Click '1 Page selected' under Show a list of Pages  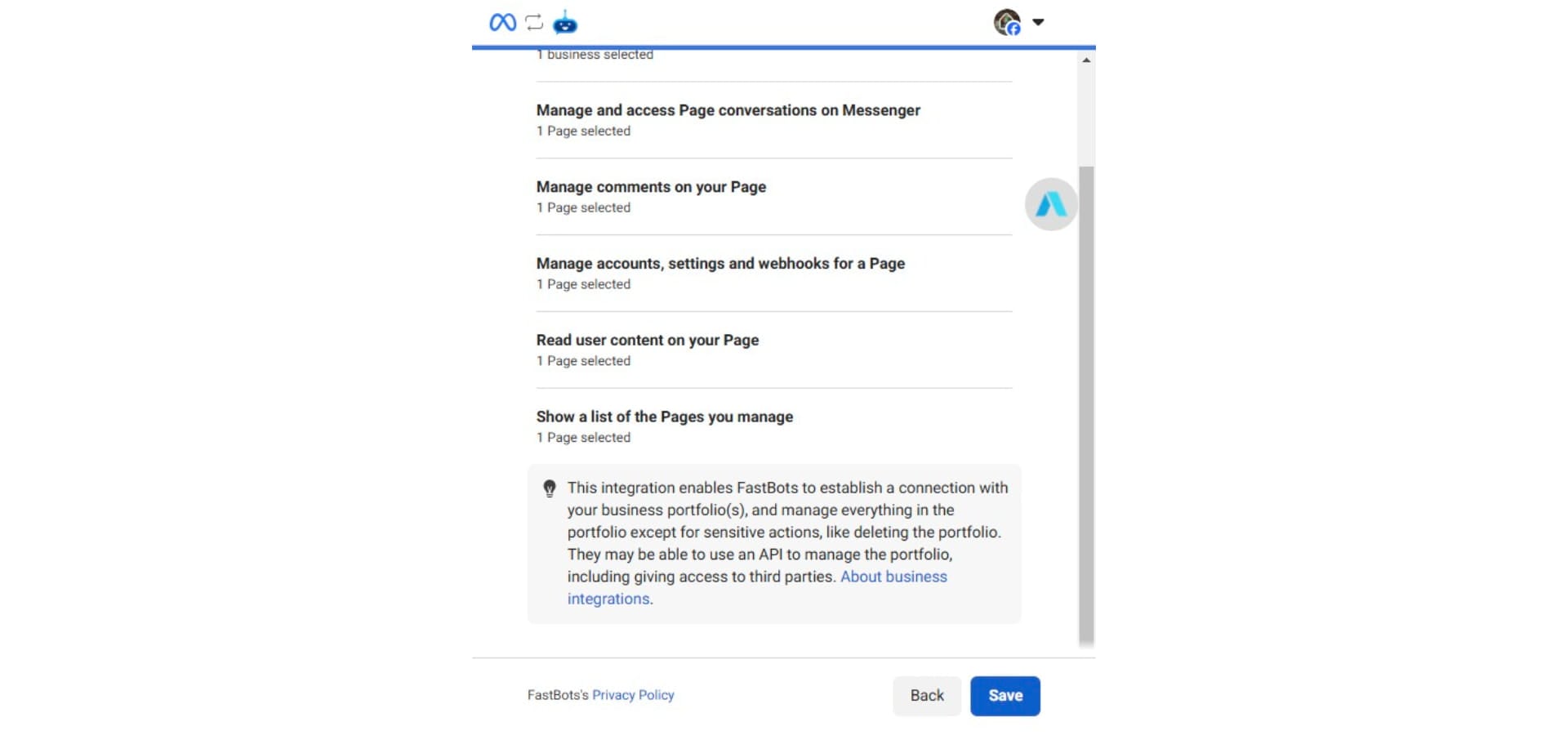click(583, 438)
